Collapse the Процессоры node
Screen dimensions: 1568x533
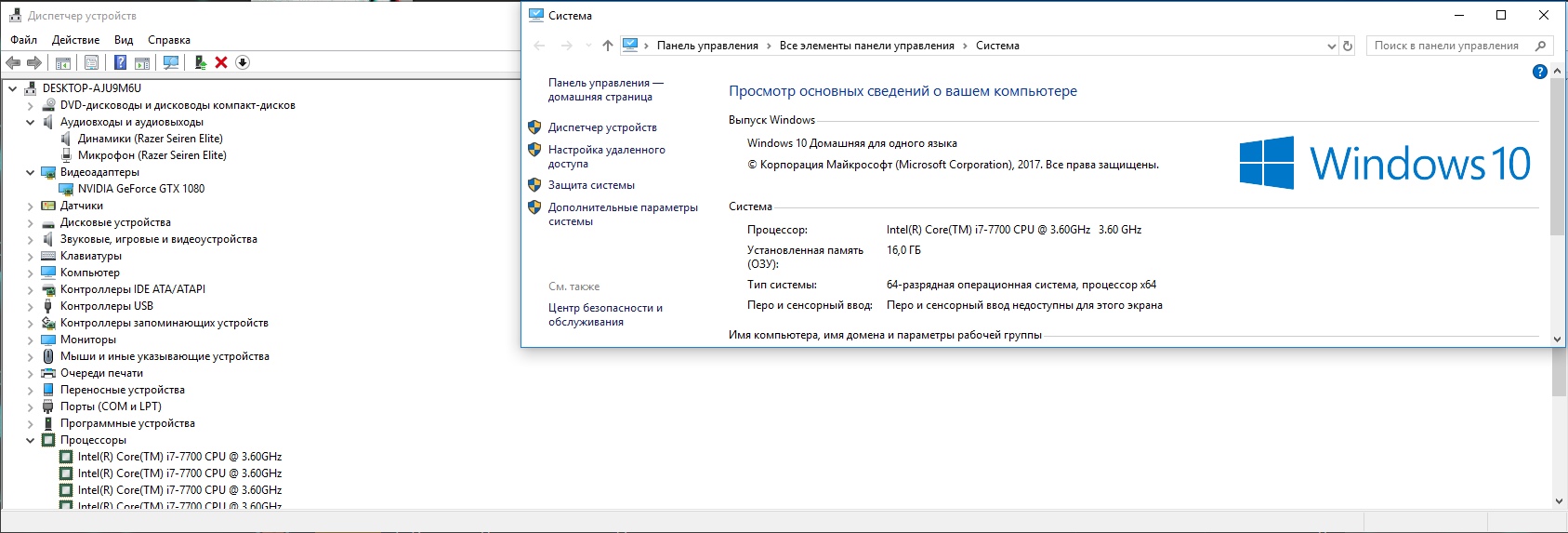(31, 440)
